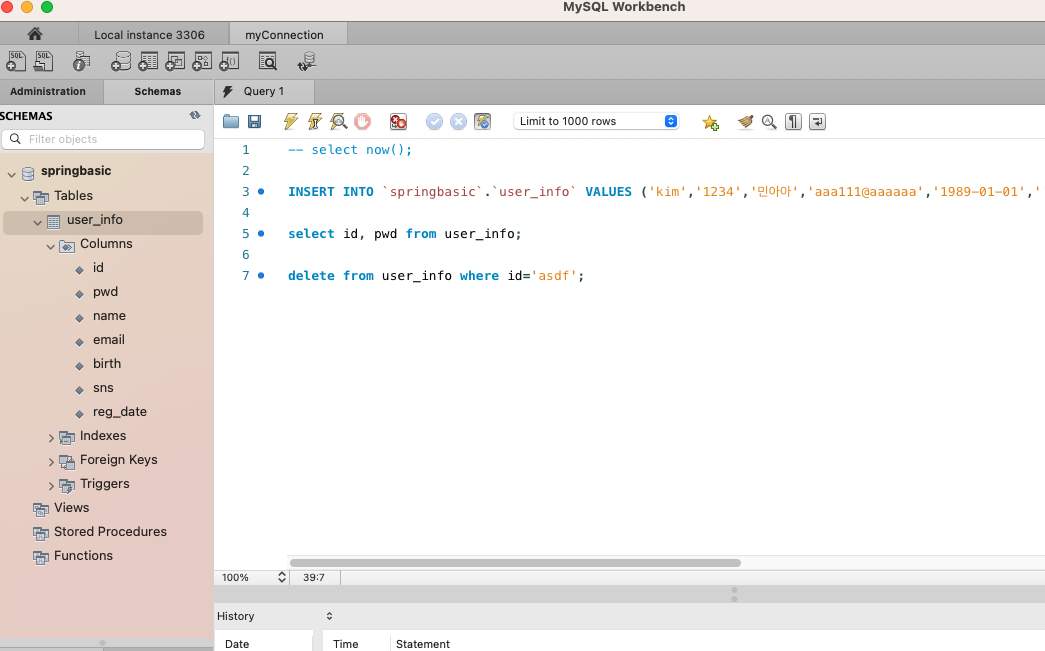Toggle continue on error option

[x=398, y=121]
